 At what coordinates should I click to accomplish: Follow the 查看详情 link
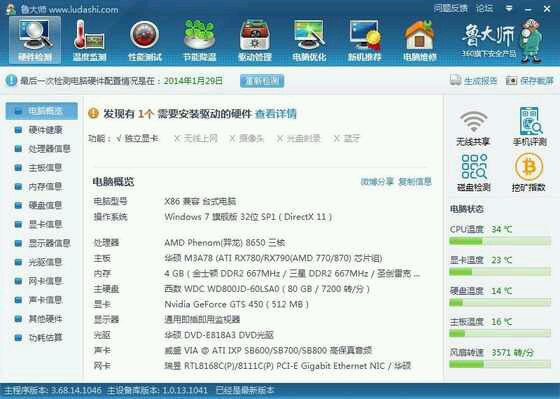[x=276, y=114]
